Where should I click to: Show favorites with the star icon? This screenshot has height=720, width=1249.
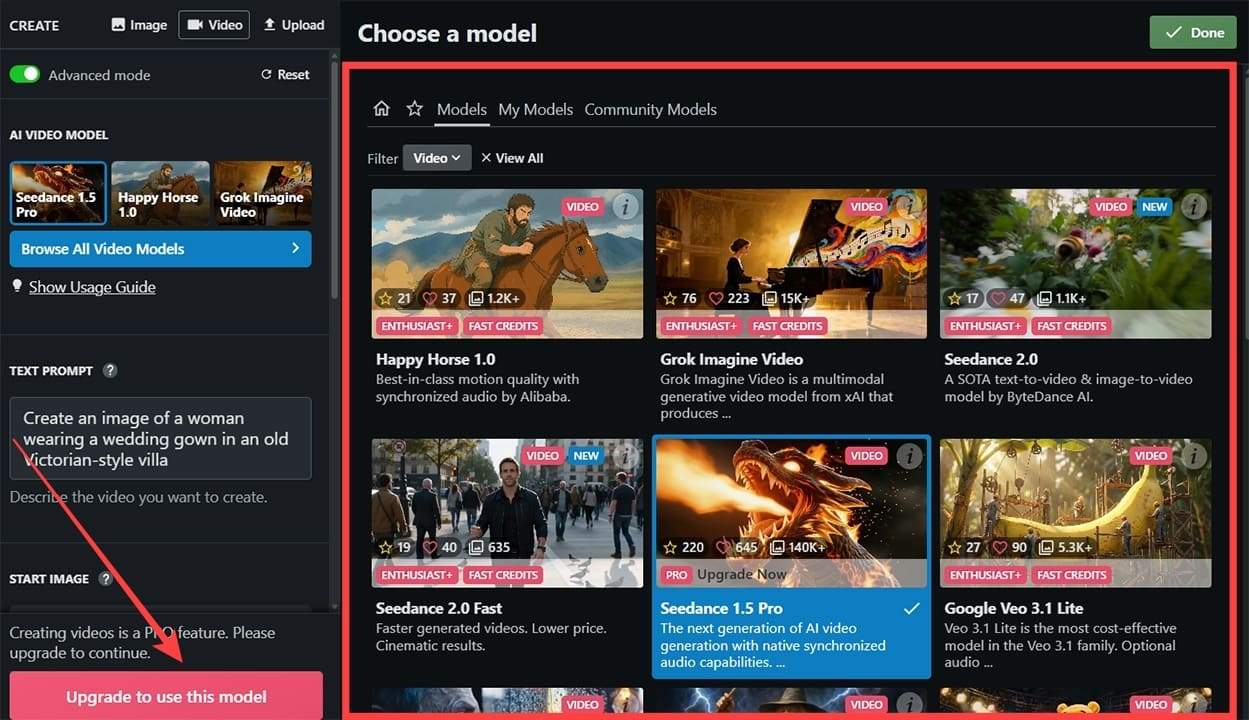[414, 109]
